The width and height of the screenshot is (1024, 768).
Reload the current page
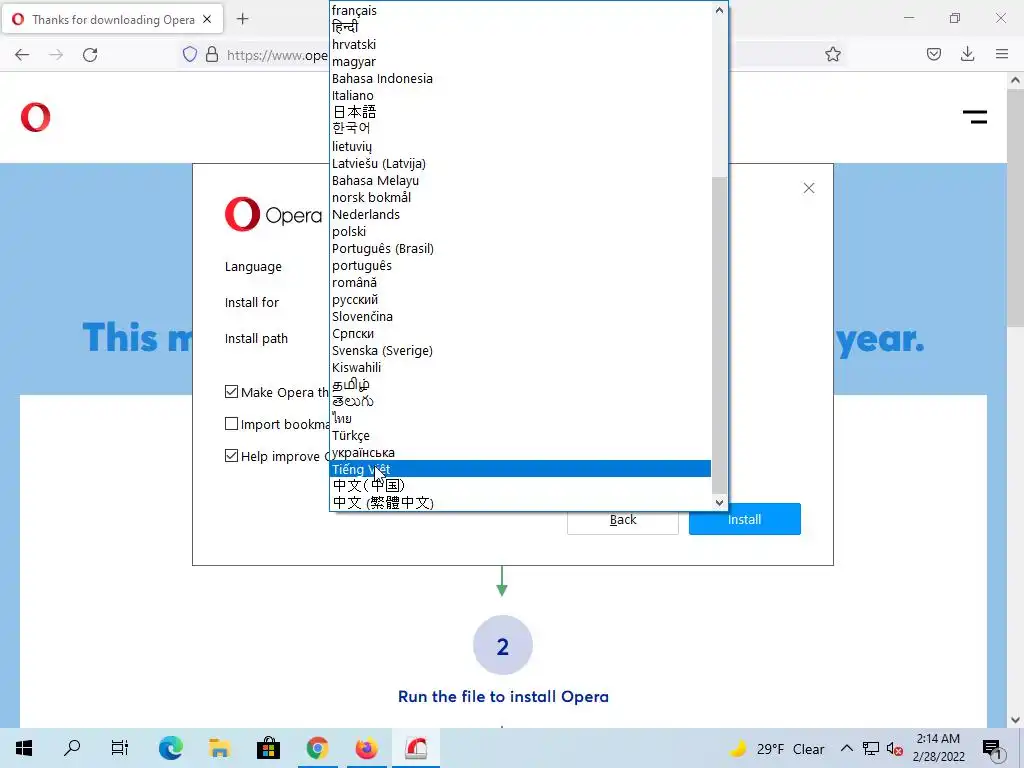click(x=90, y=55)
